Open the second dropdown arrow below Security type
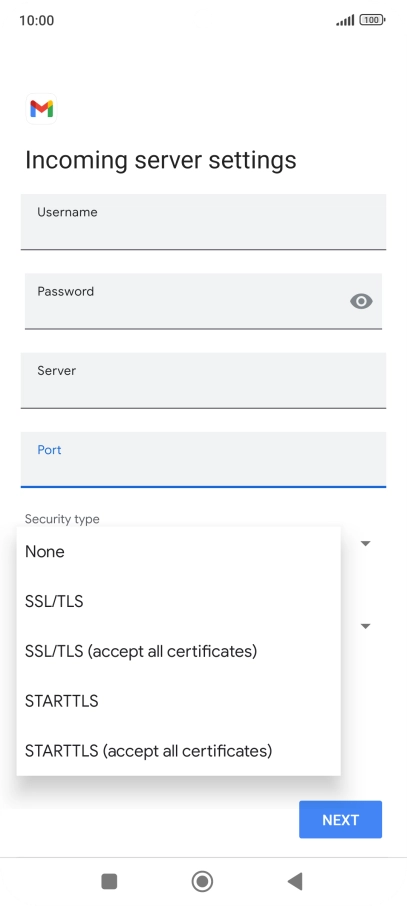 pyautogui.click(x=365, y=626)
